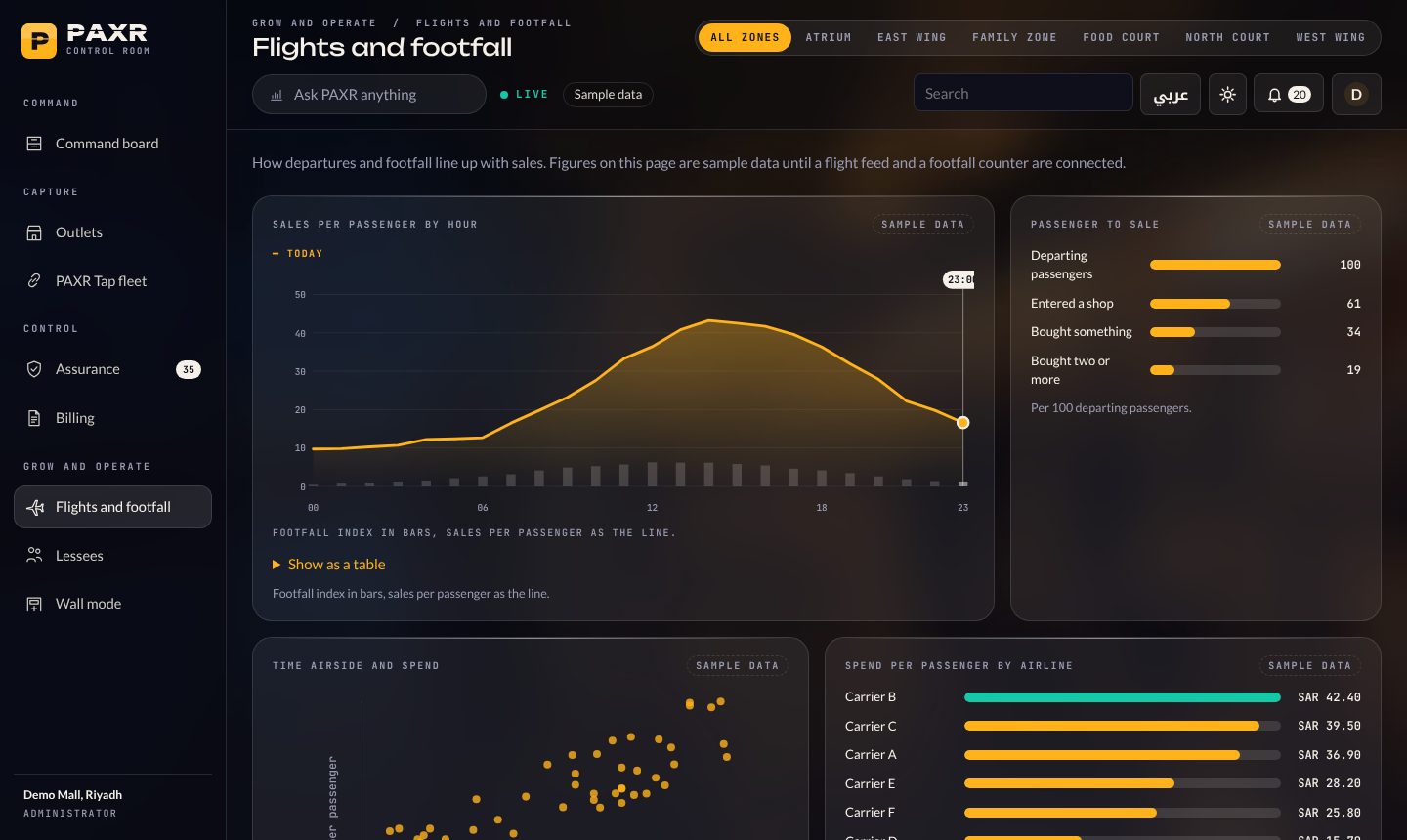Click the Outlets storefront icon

[34, 232]
